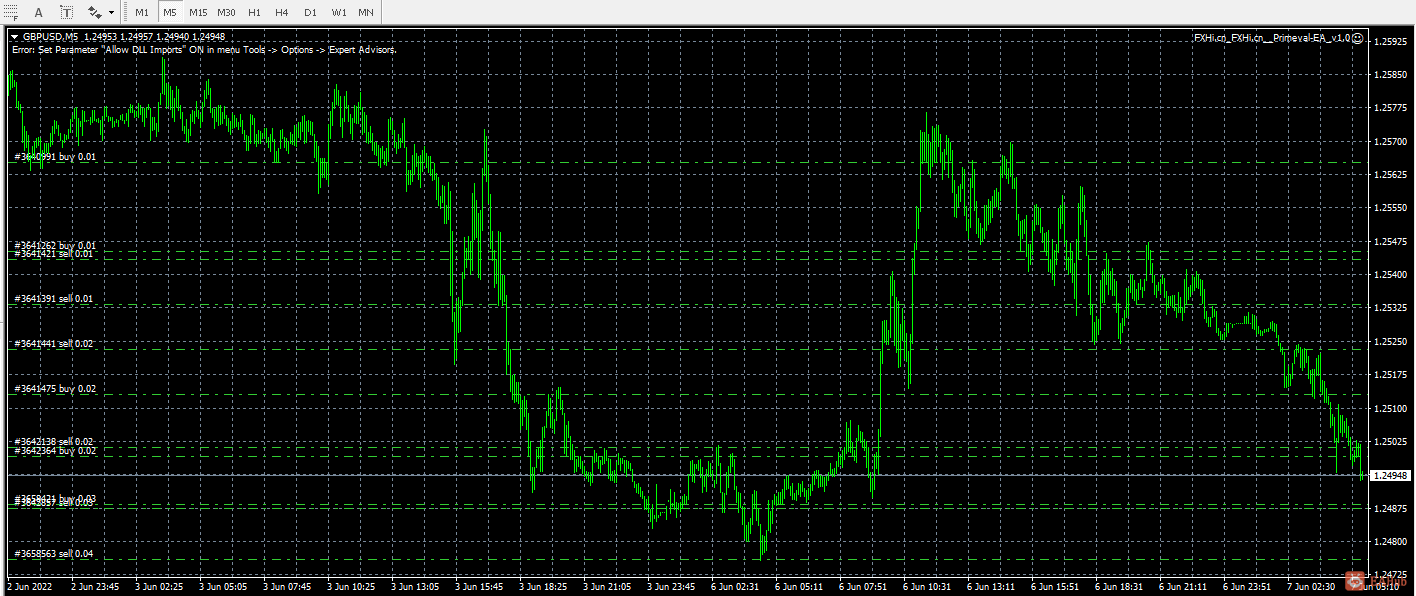Select order line #3658563 sell 0.04

tap(54, 553)
